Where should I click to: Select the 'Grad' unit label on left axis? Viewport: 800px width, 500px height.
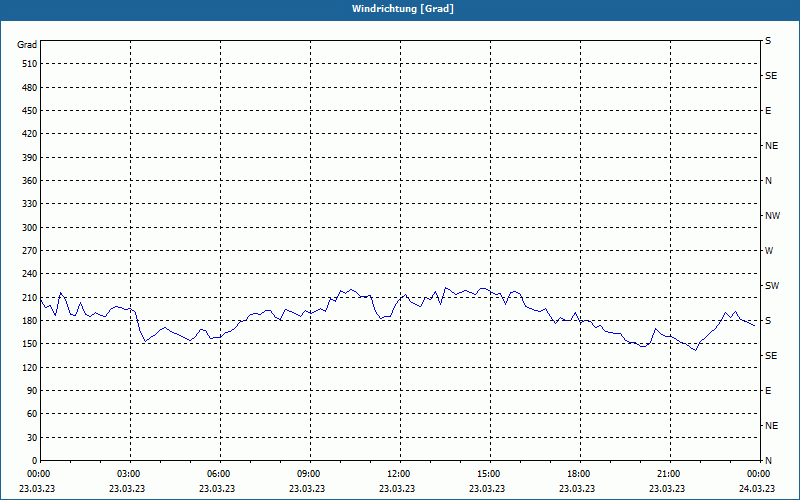[27, 45]
